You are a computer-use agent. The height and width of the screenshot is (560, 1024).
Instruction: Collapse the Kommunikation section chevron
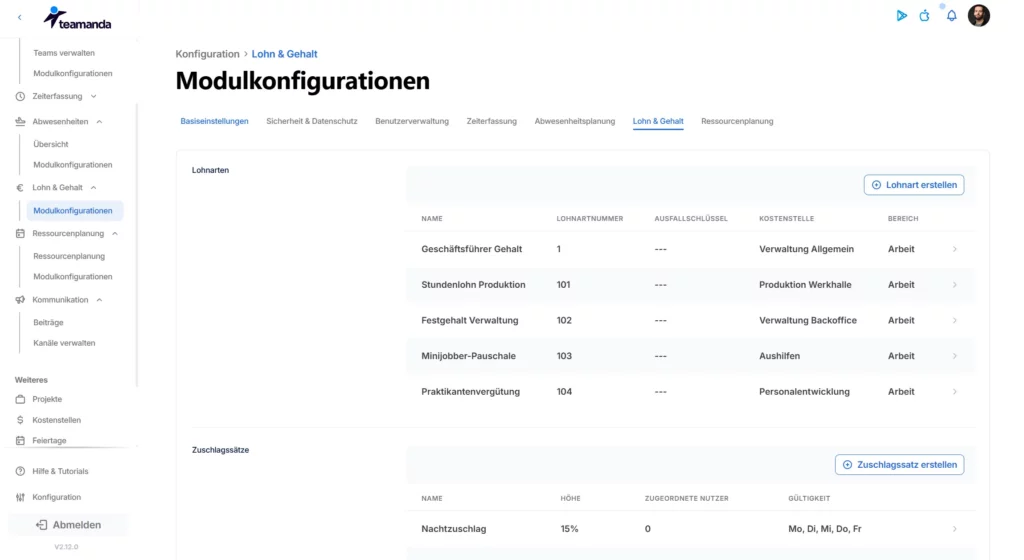pyautogui.click(x=99, y=300)
